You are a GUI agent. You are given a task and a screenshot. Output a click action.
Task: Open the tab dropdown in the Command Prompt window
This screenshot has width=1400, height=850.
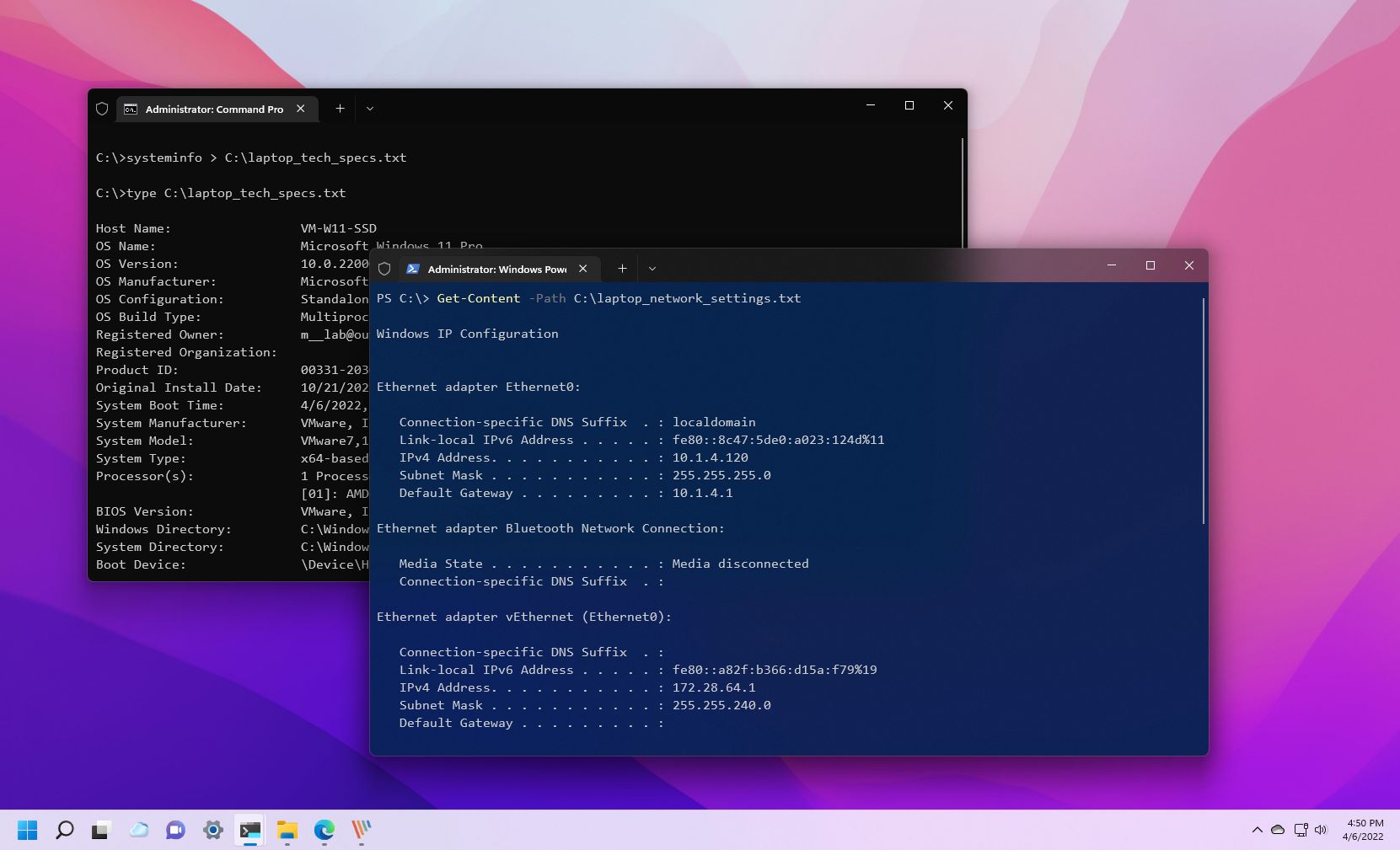click(x=370, y=109)
